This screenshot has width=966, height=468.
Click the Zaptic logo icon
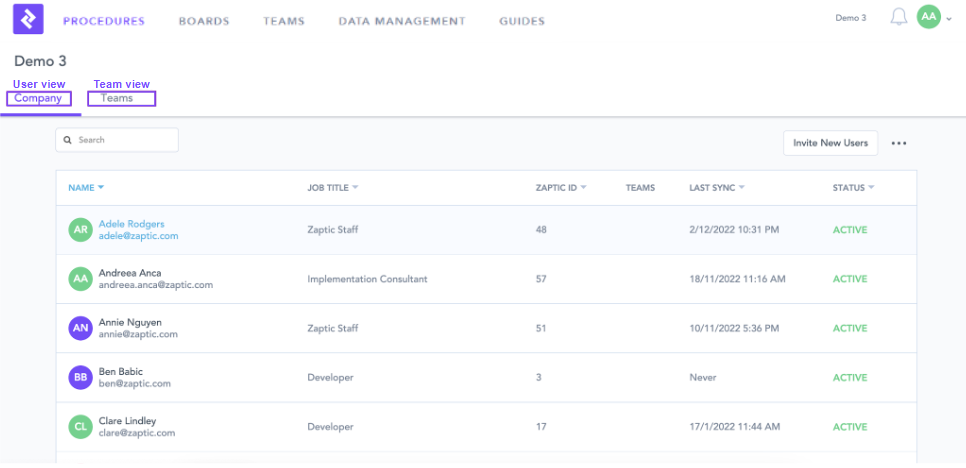[30, 19]
